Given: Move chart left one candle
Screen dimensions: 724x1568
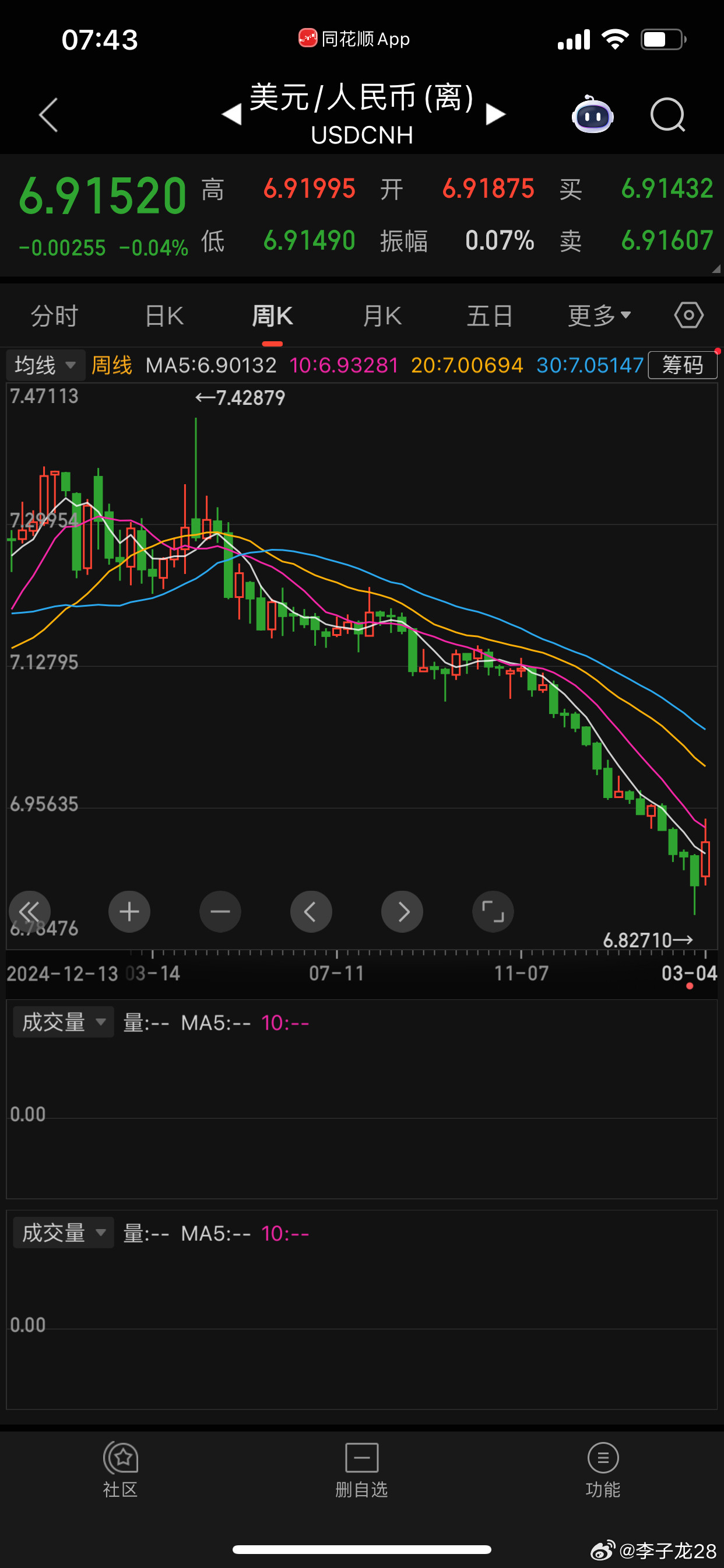Looking at the screenshot, I should [x=311, y=911].
